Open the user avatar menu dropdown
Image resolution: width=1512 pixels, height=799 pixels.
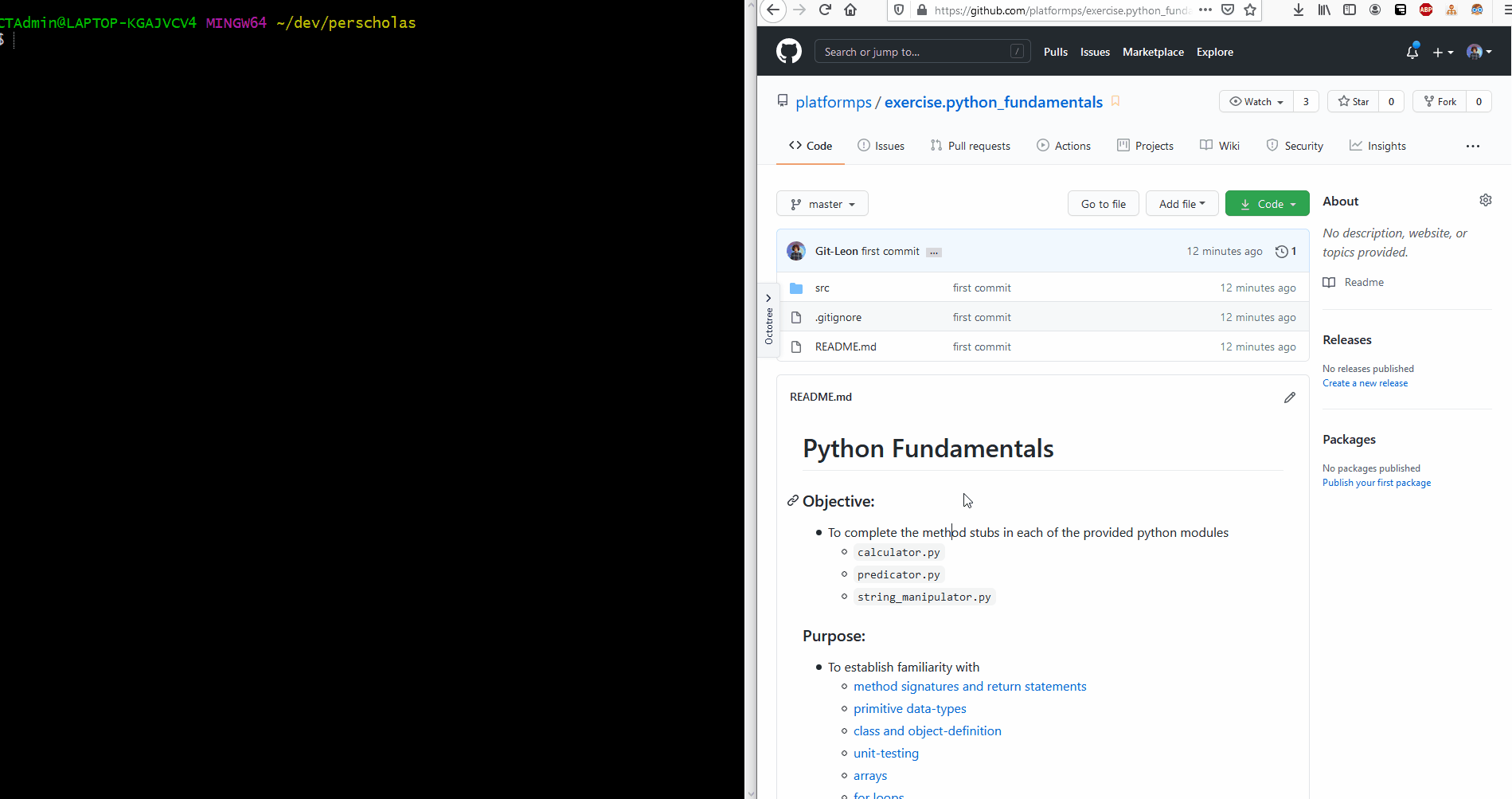(1479, 52)
